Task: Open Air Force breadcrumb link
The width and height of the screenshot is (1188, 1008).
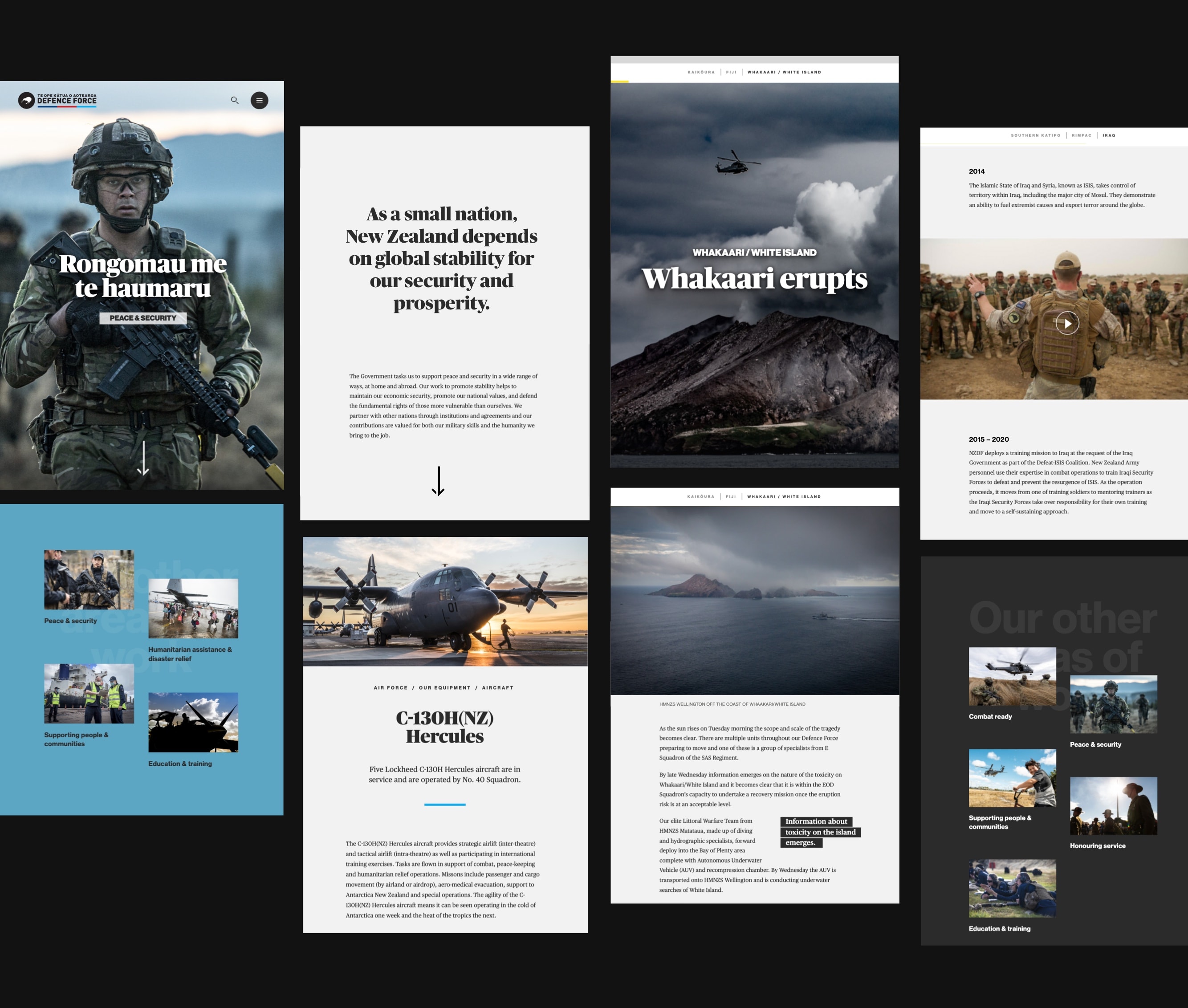Action: click(391, 687)
